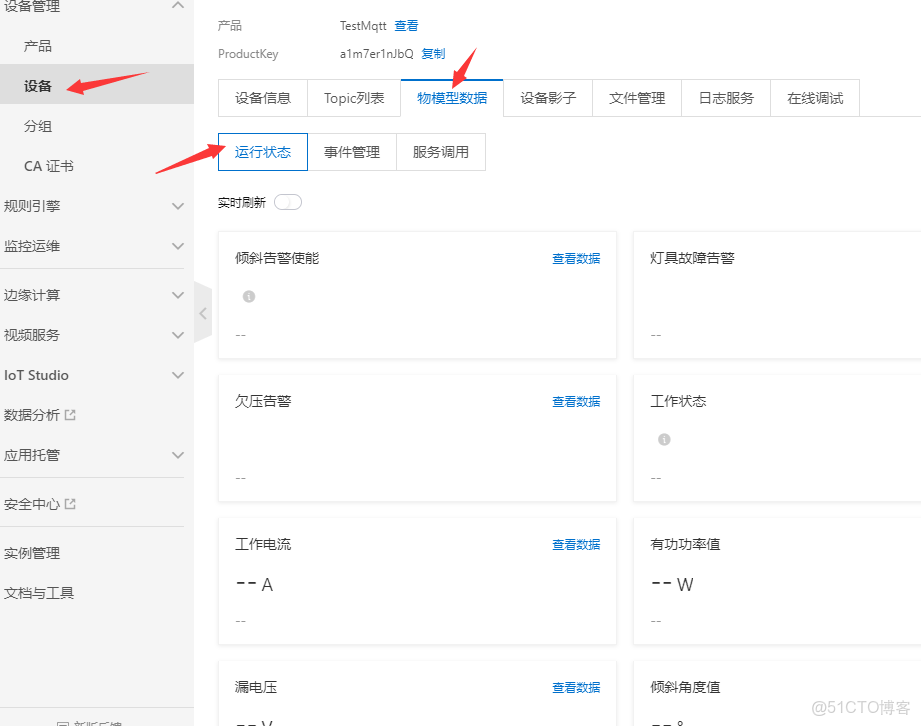Click the 灯具故障告警 card title
The width and height of the screenshot is (921, 726).
[692, 258]
